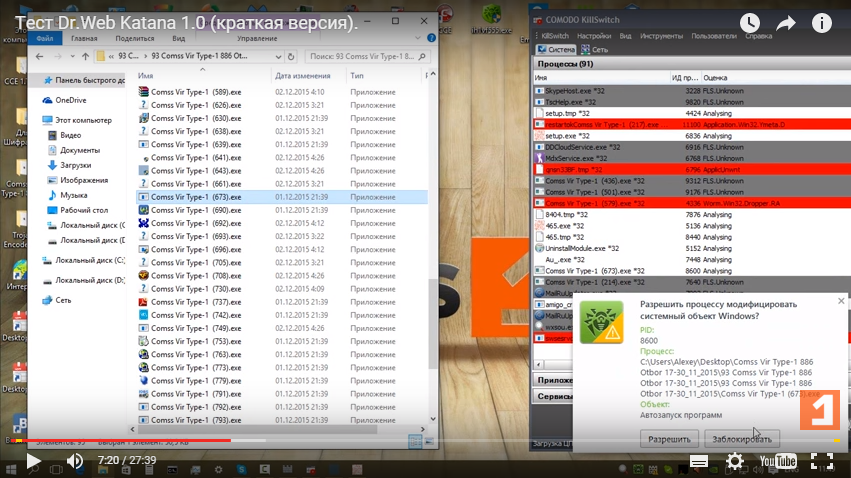The width and height of the screenshot is (851, 478).
Task: Select file Comss Vir Type-1 (589).exe
Action: click(x=196, y=92)
